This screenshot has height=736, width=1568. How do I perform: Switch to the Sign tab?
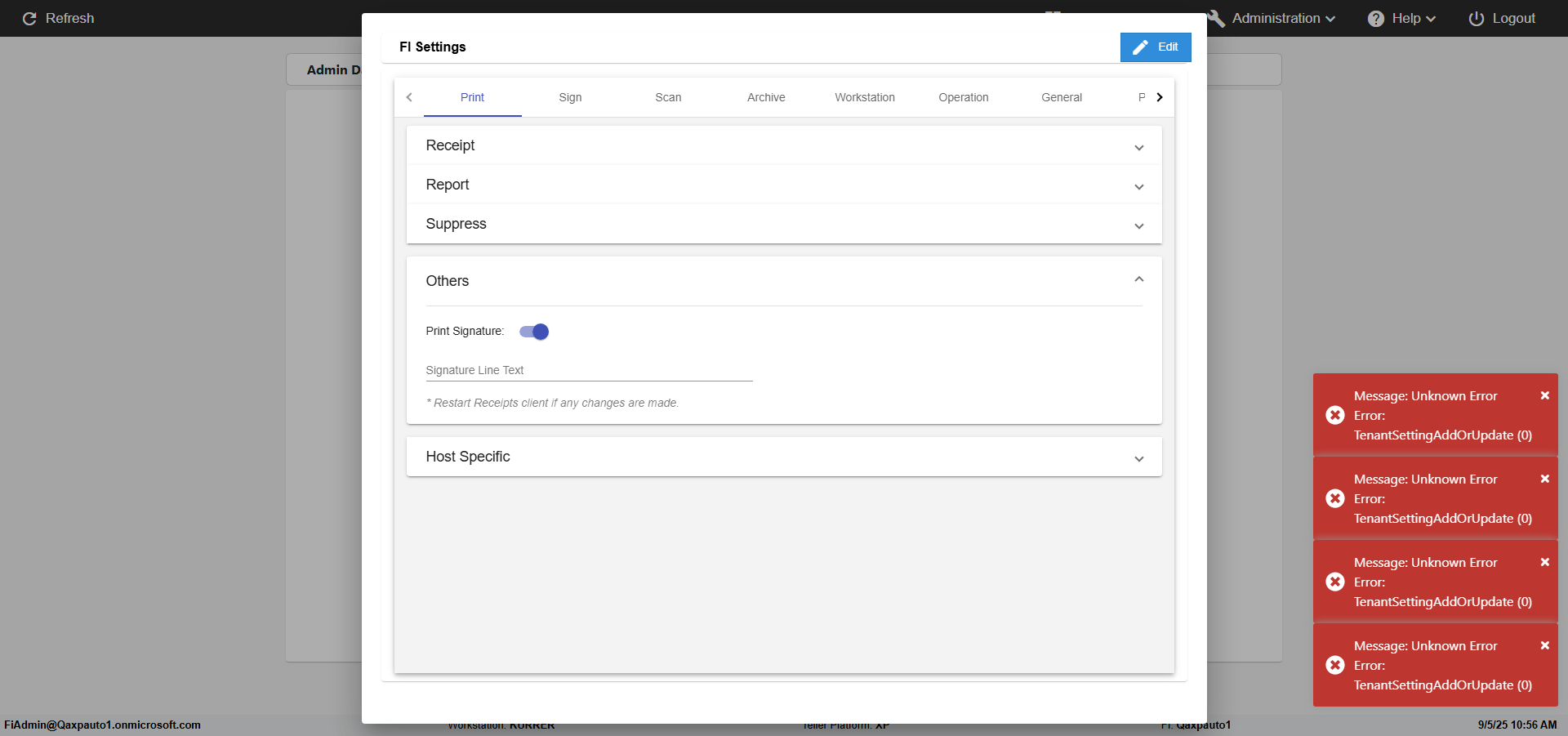[570, 97]
